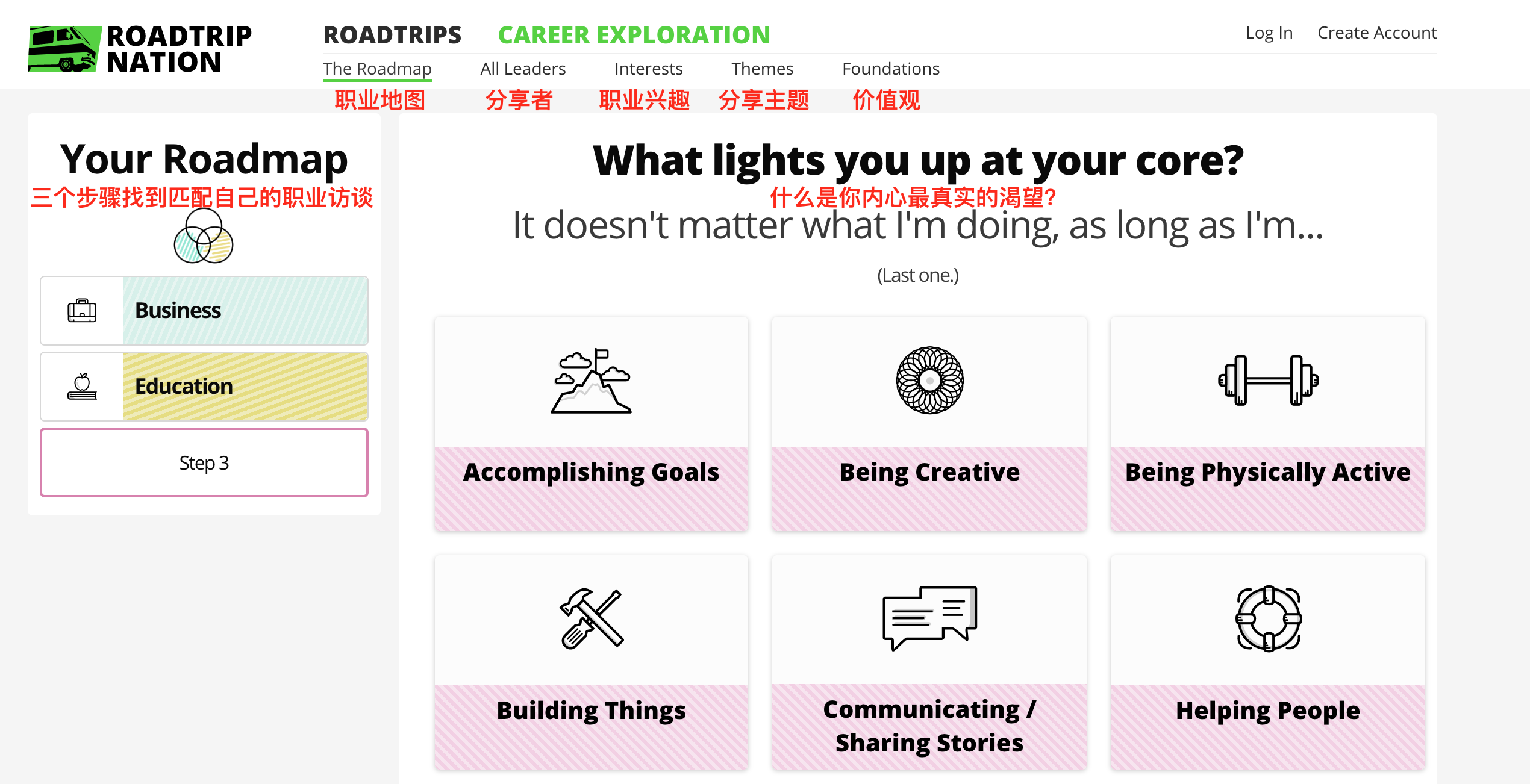Open the Themes tab
The image size is (1530, 784).
(762, 69)
